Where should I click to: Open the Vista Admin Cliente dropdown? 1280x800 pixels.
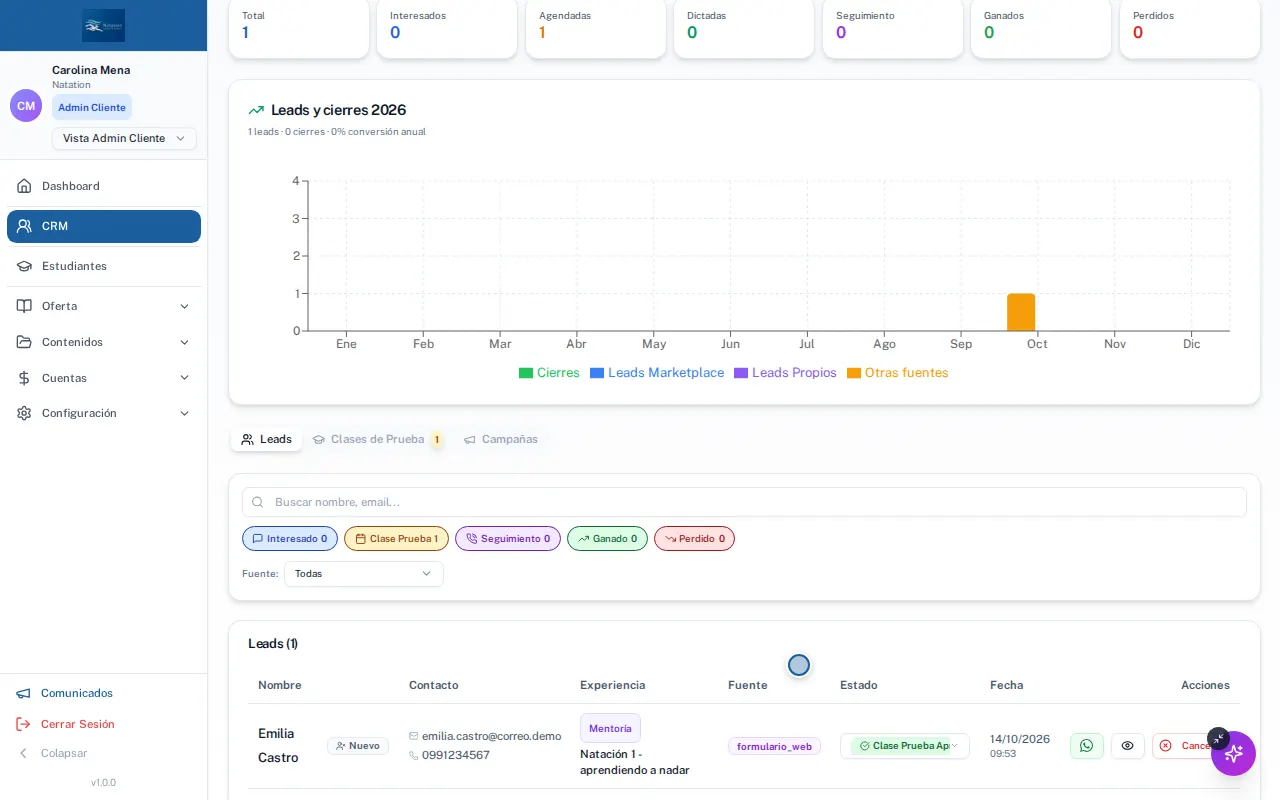pos(124,139)
